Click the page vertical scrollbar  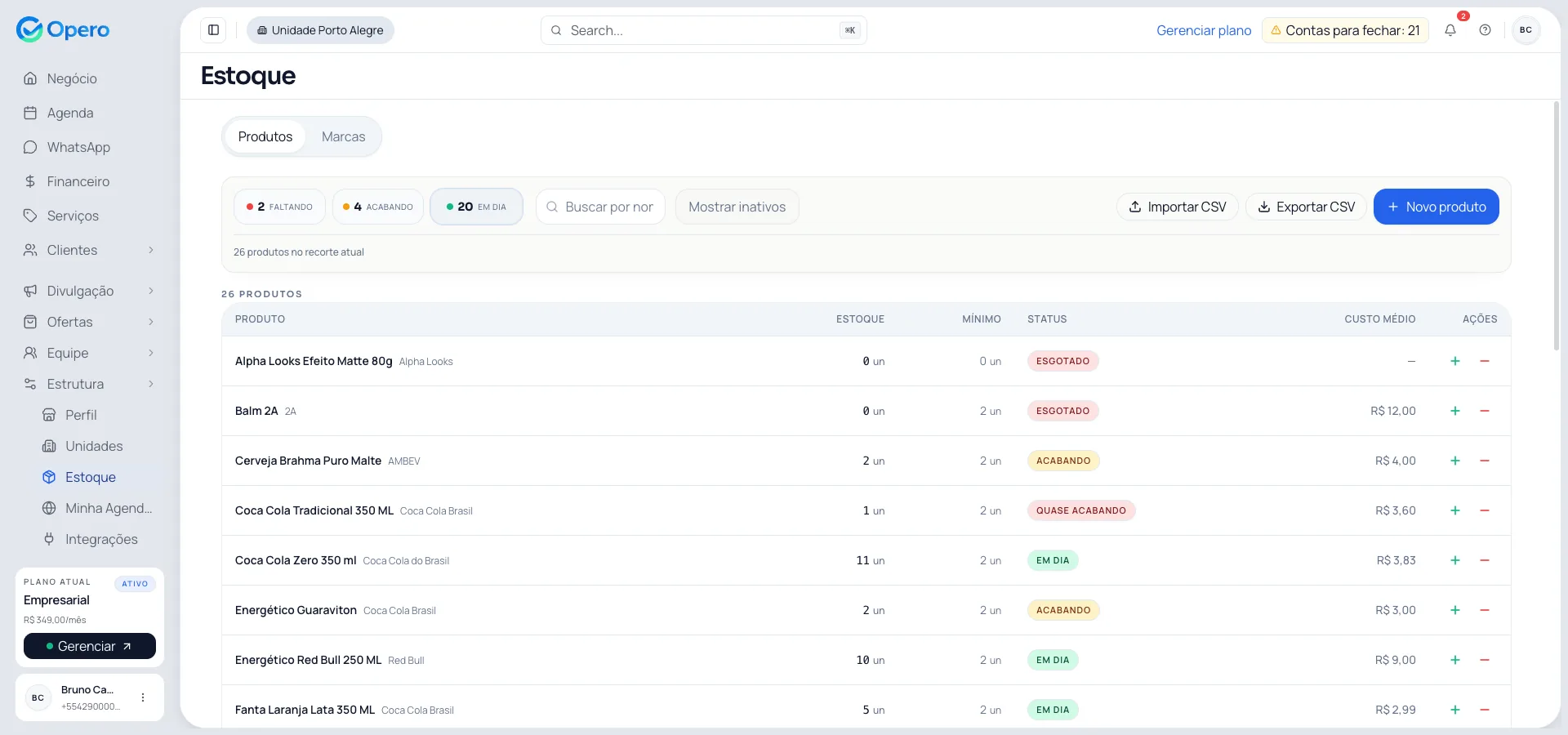(x=1557, y=226)
